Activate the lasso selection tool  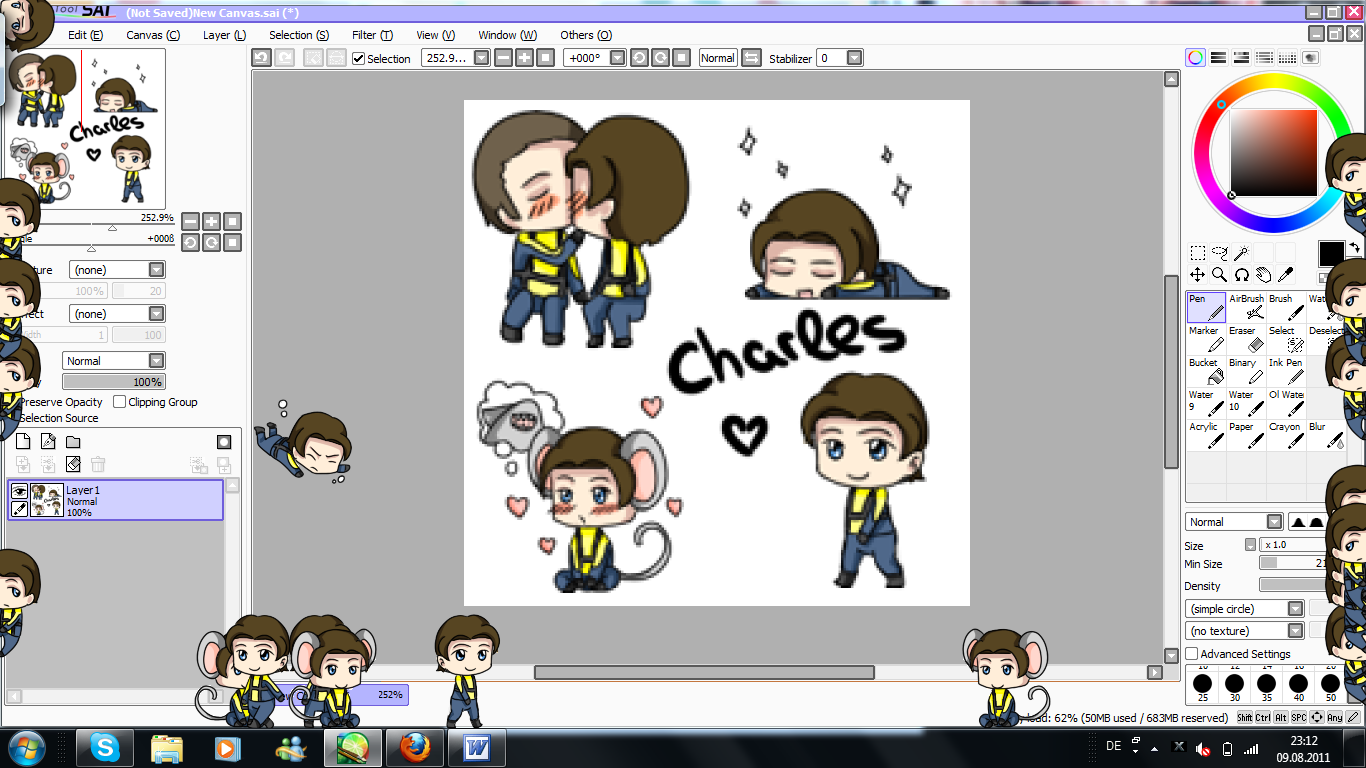pos(1219,253)
